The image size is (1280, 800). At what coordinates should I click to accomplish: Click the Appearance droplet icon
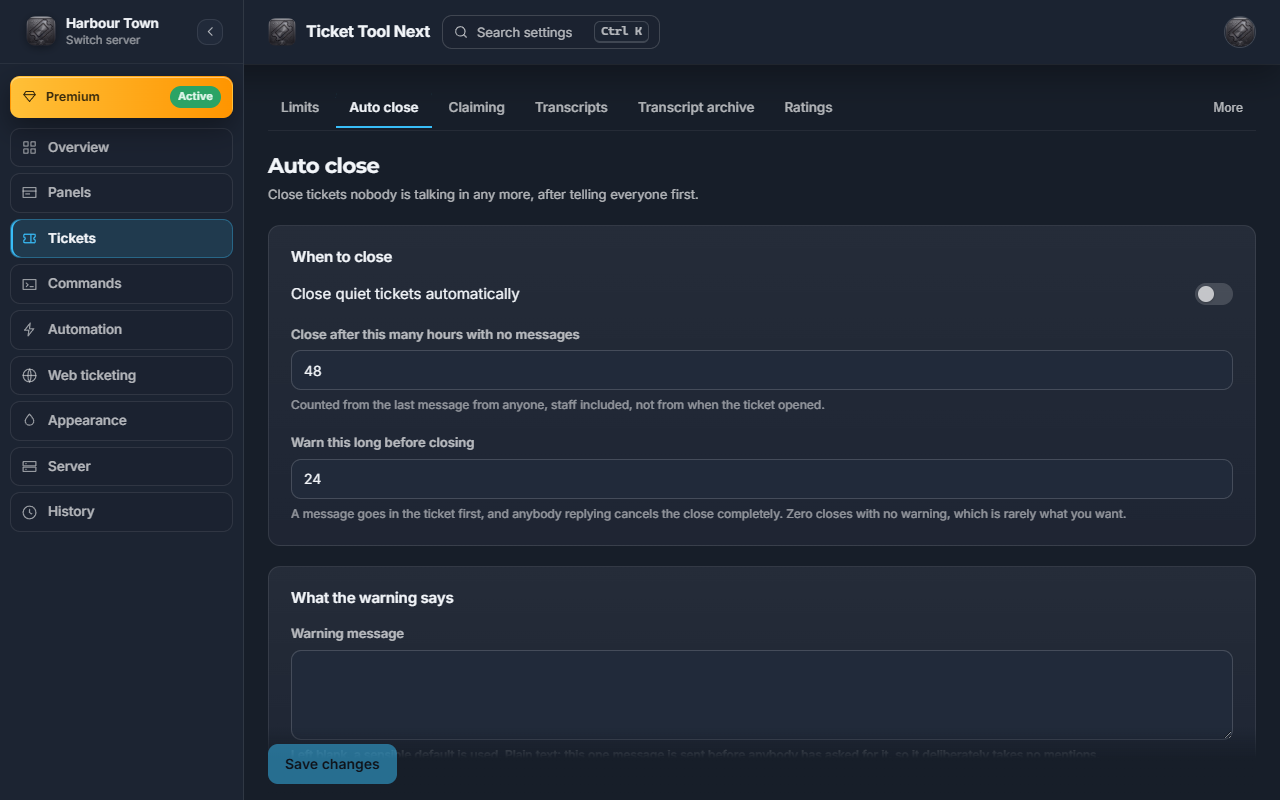coord(29,420)
